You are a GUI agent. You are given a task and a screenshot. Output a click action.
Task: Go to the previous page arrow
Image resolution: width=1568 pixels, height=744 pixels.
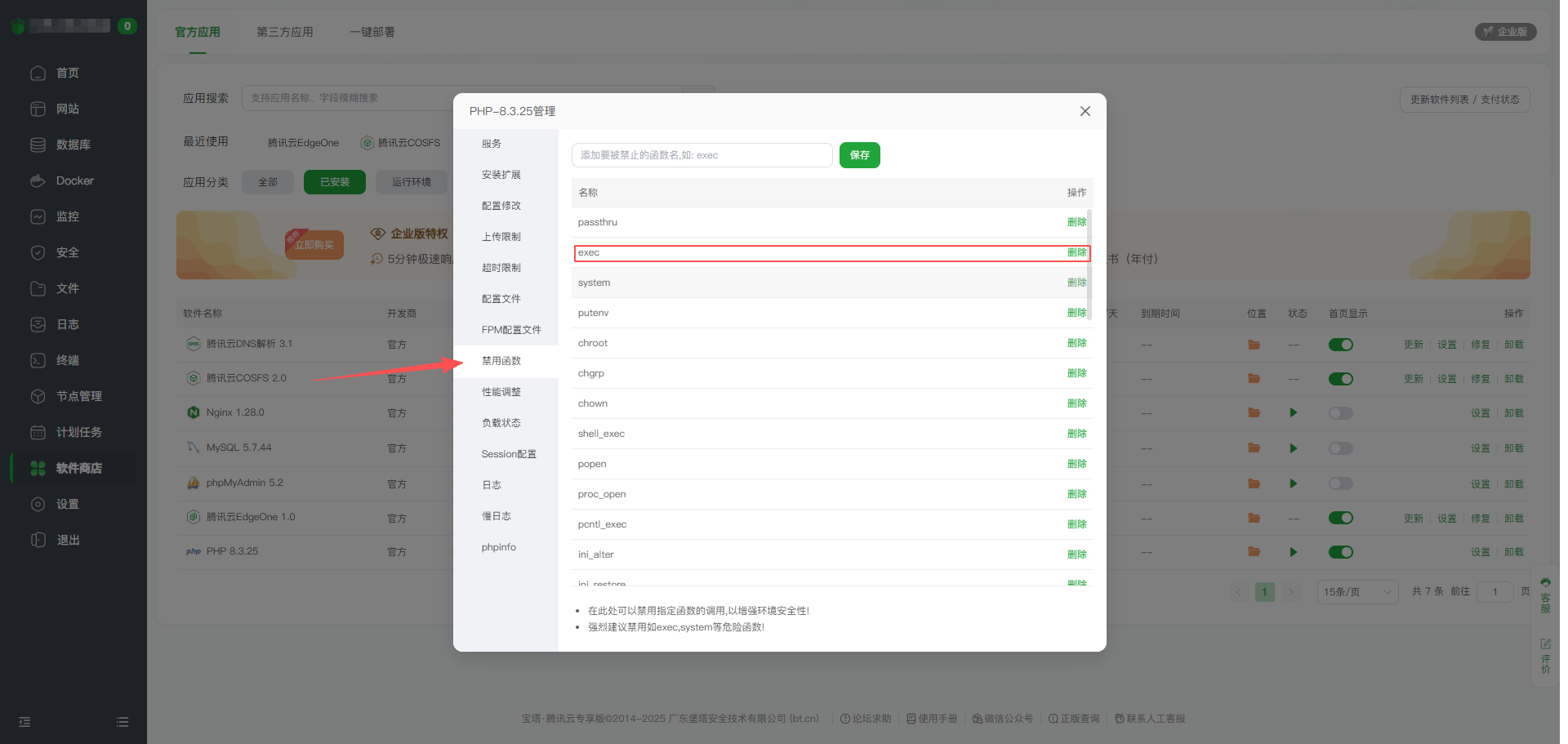[1239, 592]
